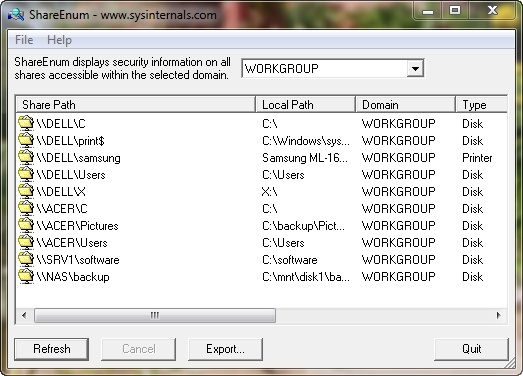Viewport: 523px width, 376px height.
Task: Click the \\DELL\samsung printer share icon
Action: pos(26,157)
